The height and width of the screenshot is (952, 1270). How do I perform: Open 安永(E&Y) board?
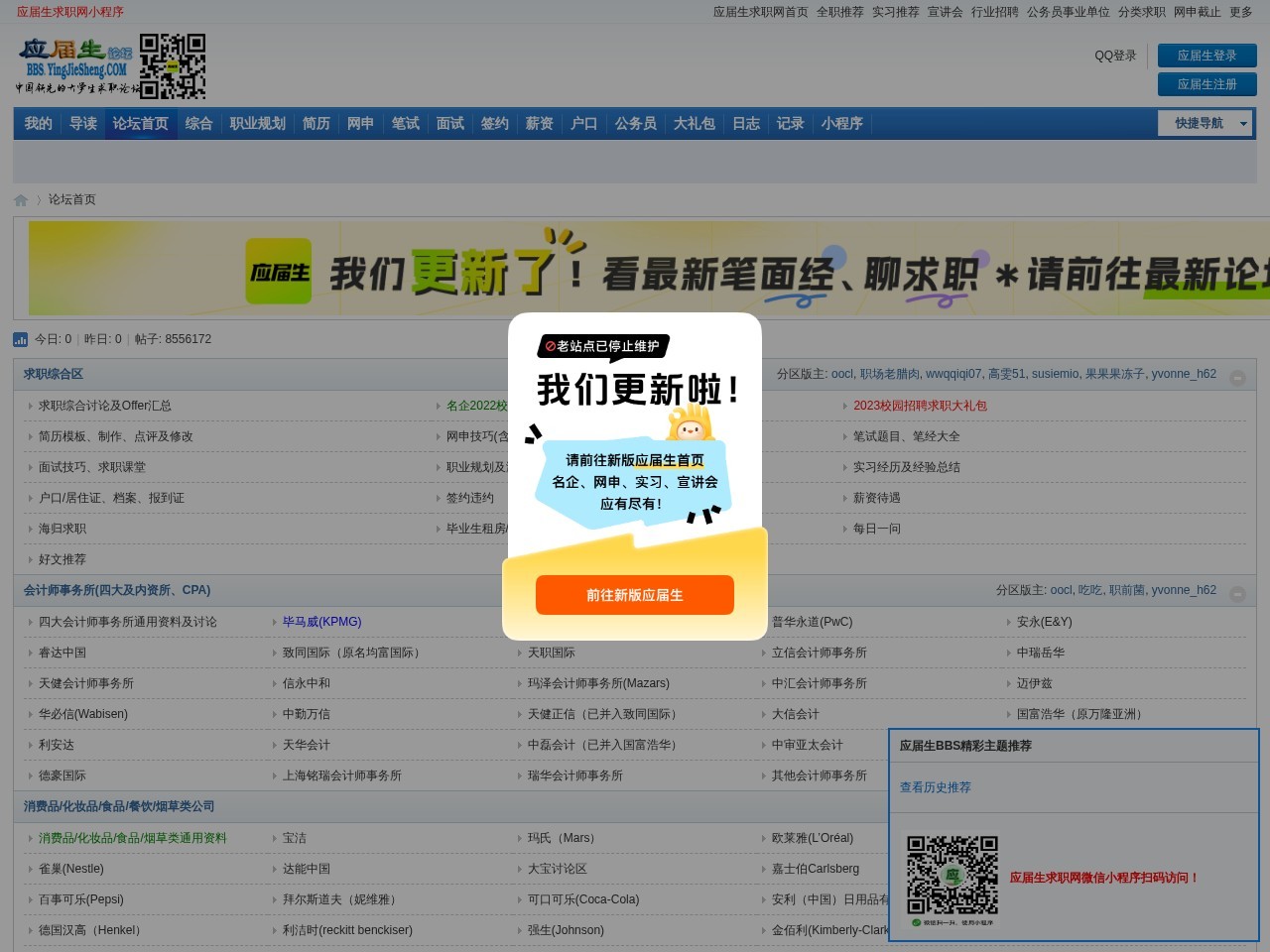click(1045, 622)
